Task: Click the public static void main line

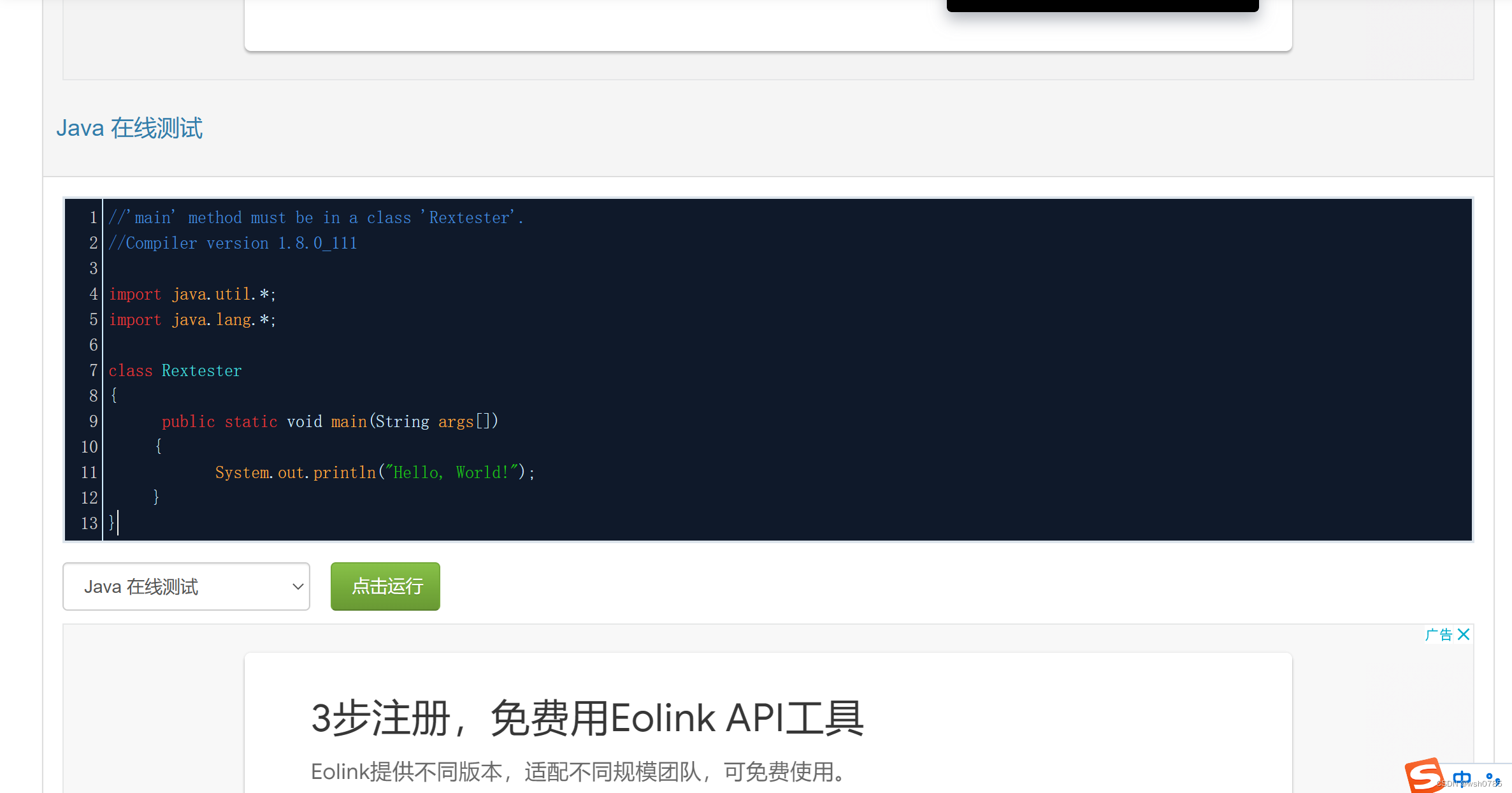Action: [330, 421]
